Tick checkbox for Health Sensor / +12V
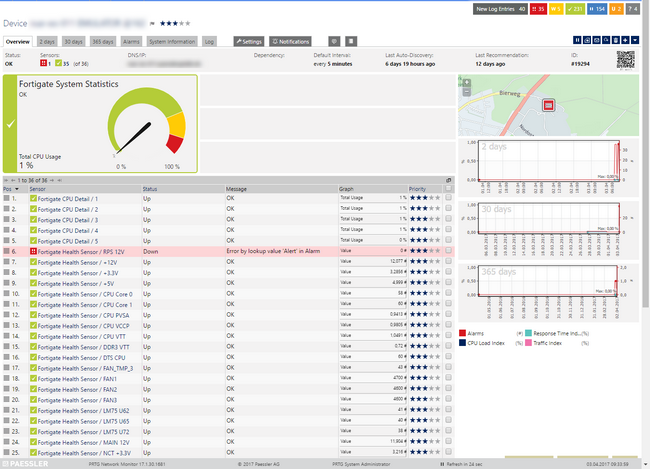 tap(449, 261)
